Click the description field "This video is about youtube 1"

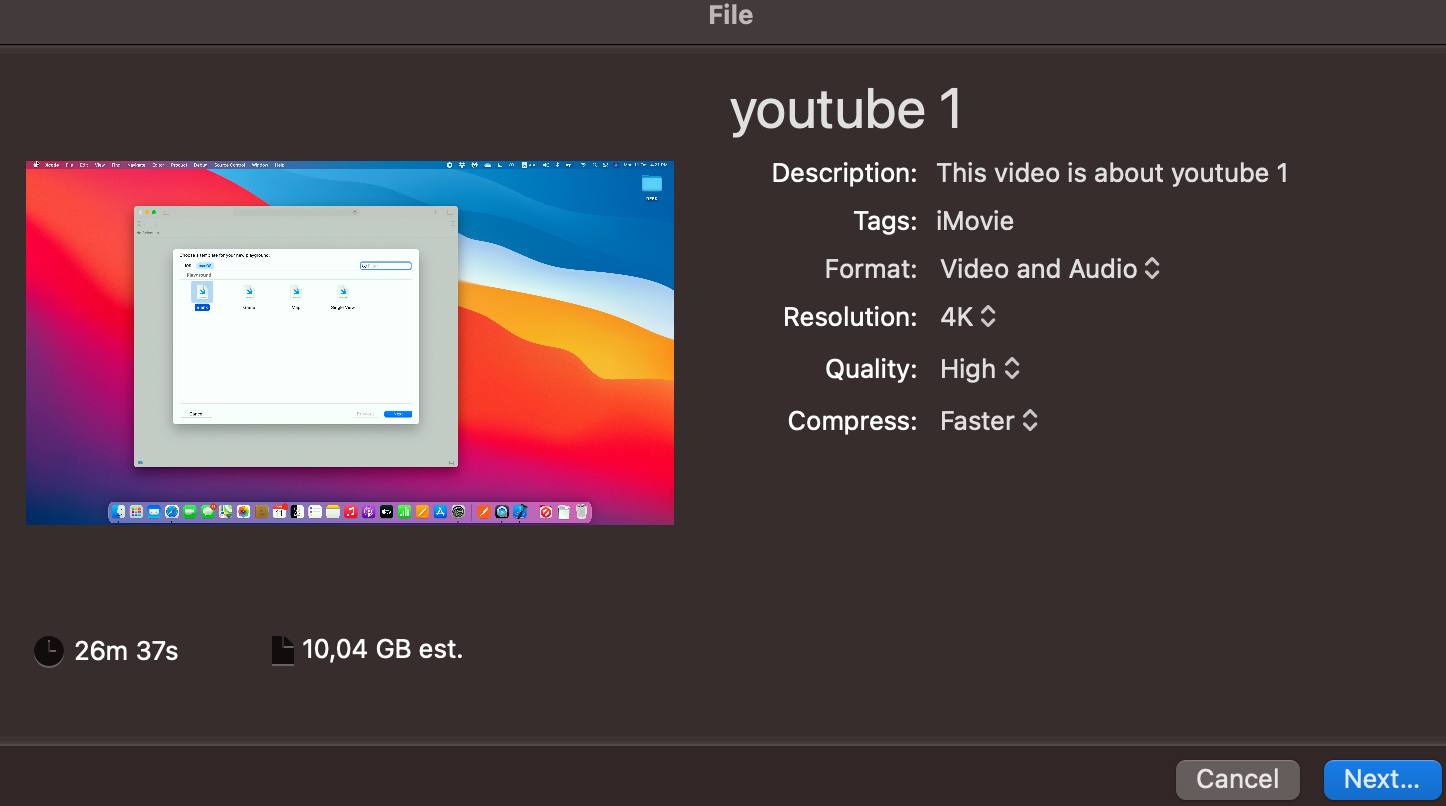(x=1112, y=173)
